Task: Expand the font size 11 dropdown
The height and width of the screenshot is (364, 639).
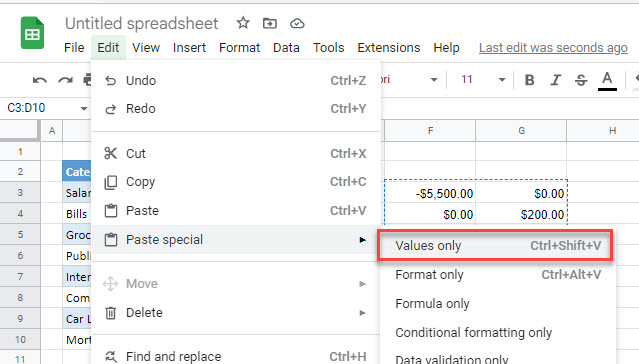Action: (502, 80)
